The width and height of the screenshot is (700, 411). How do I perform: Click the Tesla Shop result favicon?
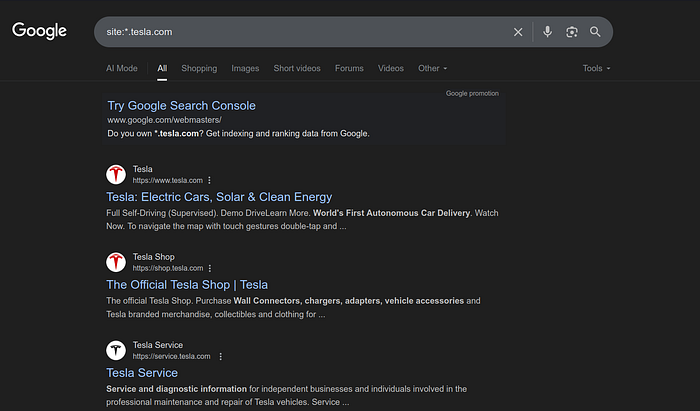[x=116, y=262]
